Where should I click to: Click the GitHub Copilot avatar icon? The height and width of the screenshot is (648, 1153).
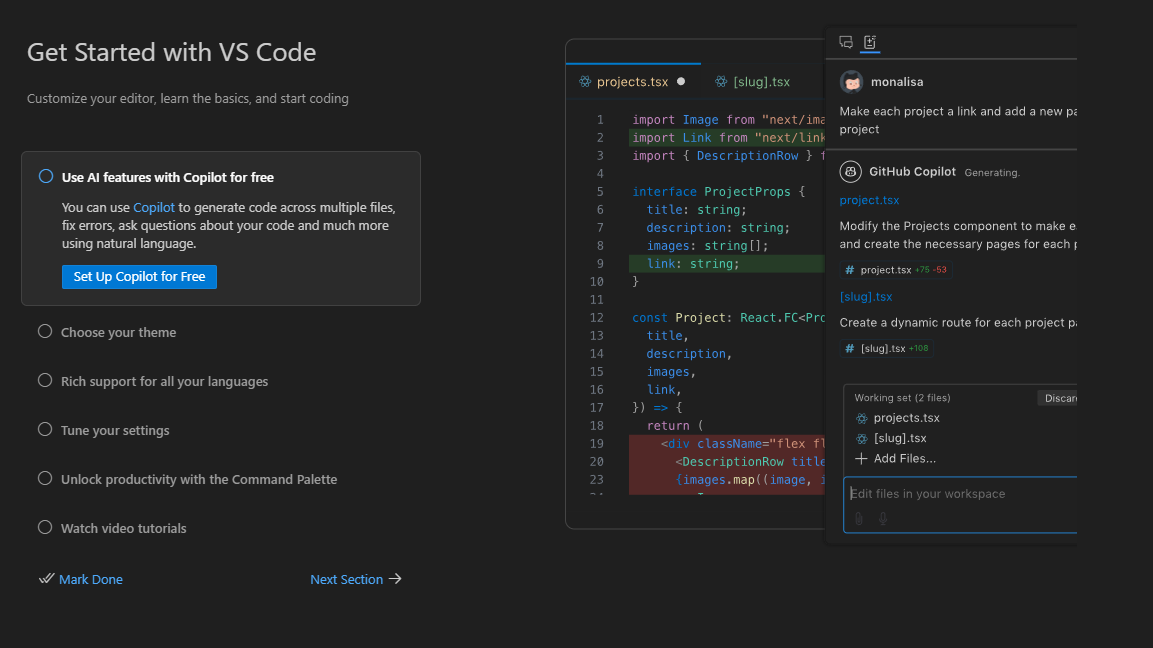tap(851, 172)
